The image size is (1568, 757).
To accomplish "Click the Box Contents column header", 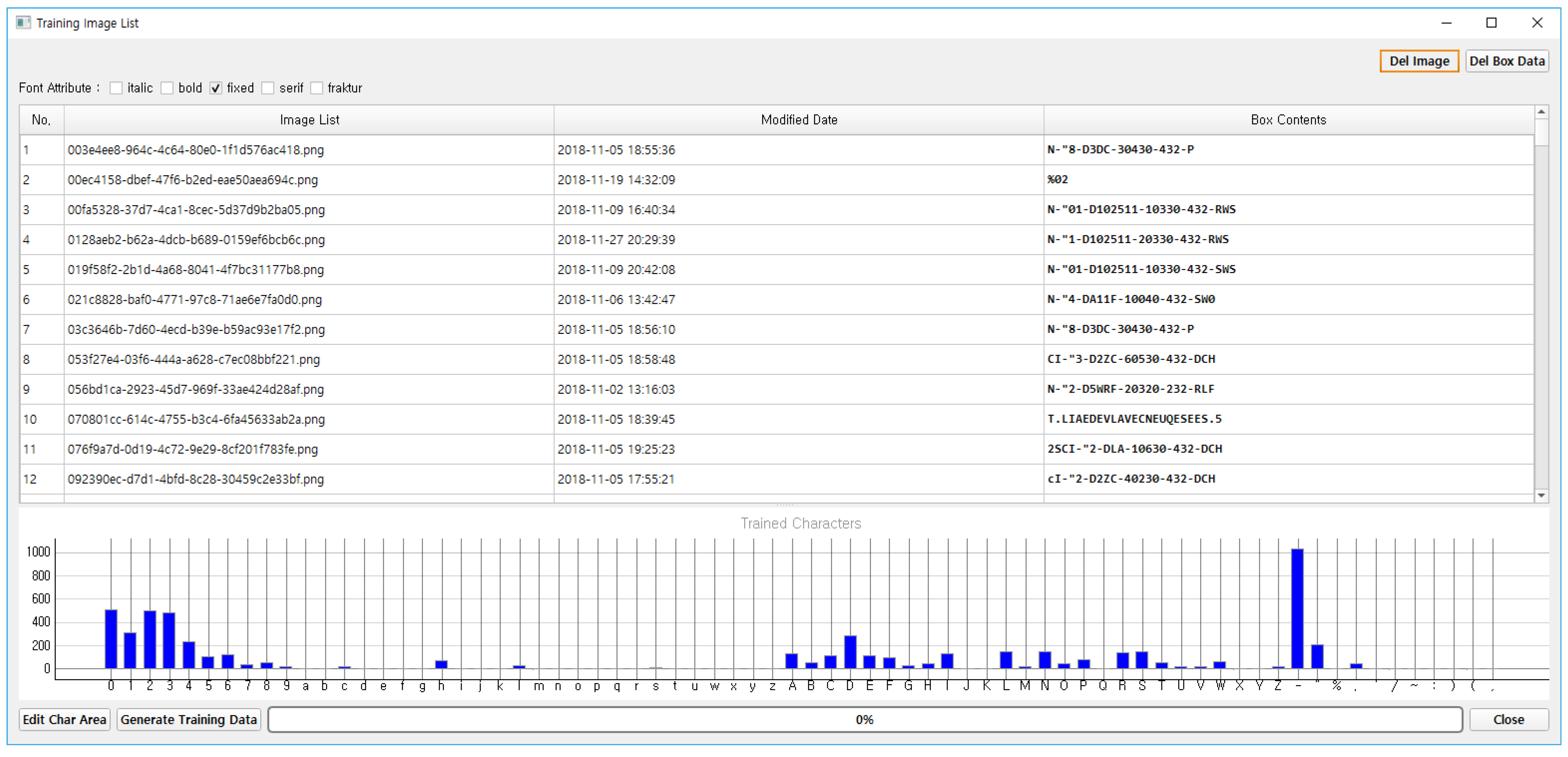I will [x=1288, y=120].
